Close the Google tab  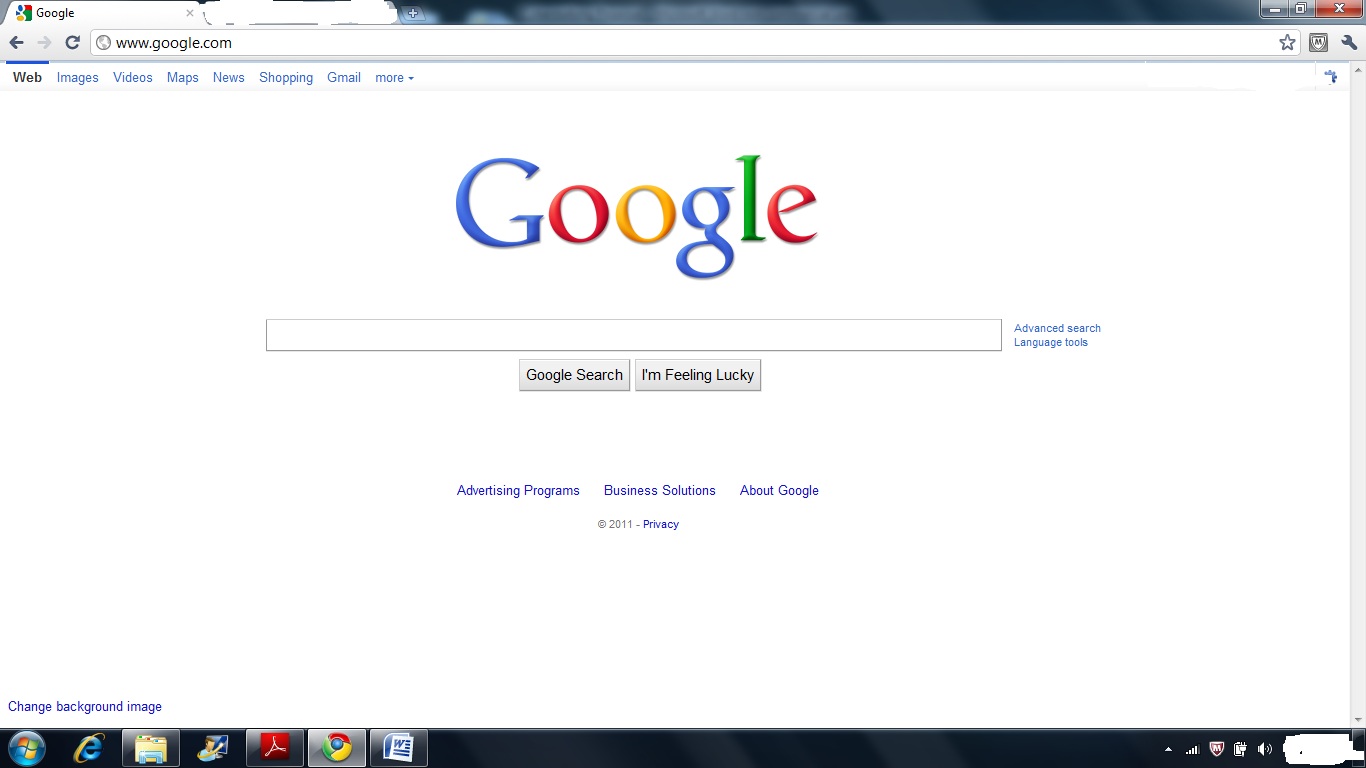click(190, 14)
